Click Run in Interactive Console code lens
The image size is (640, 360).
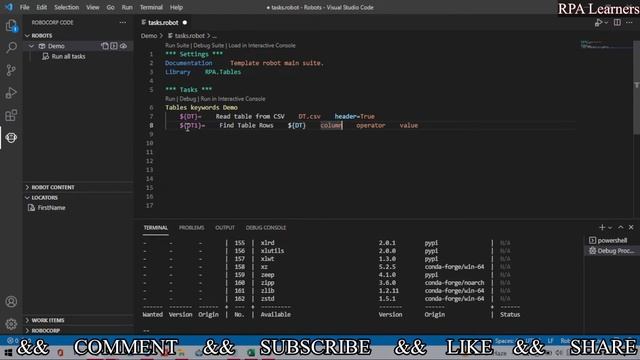coord(233,99)
